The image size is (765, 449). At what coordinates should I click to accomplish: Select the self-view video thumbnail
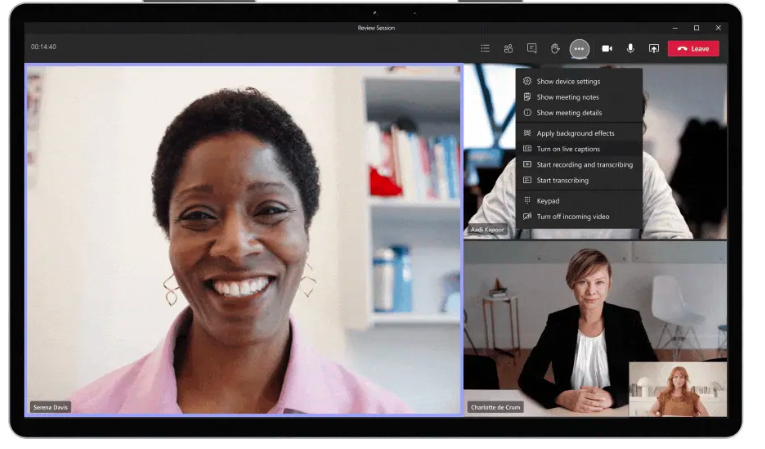pos(677,388)
